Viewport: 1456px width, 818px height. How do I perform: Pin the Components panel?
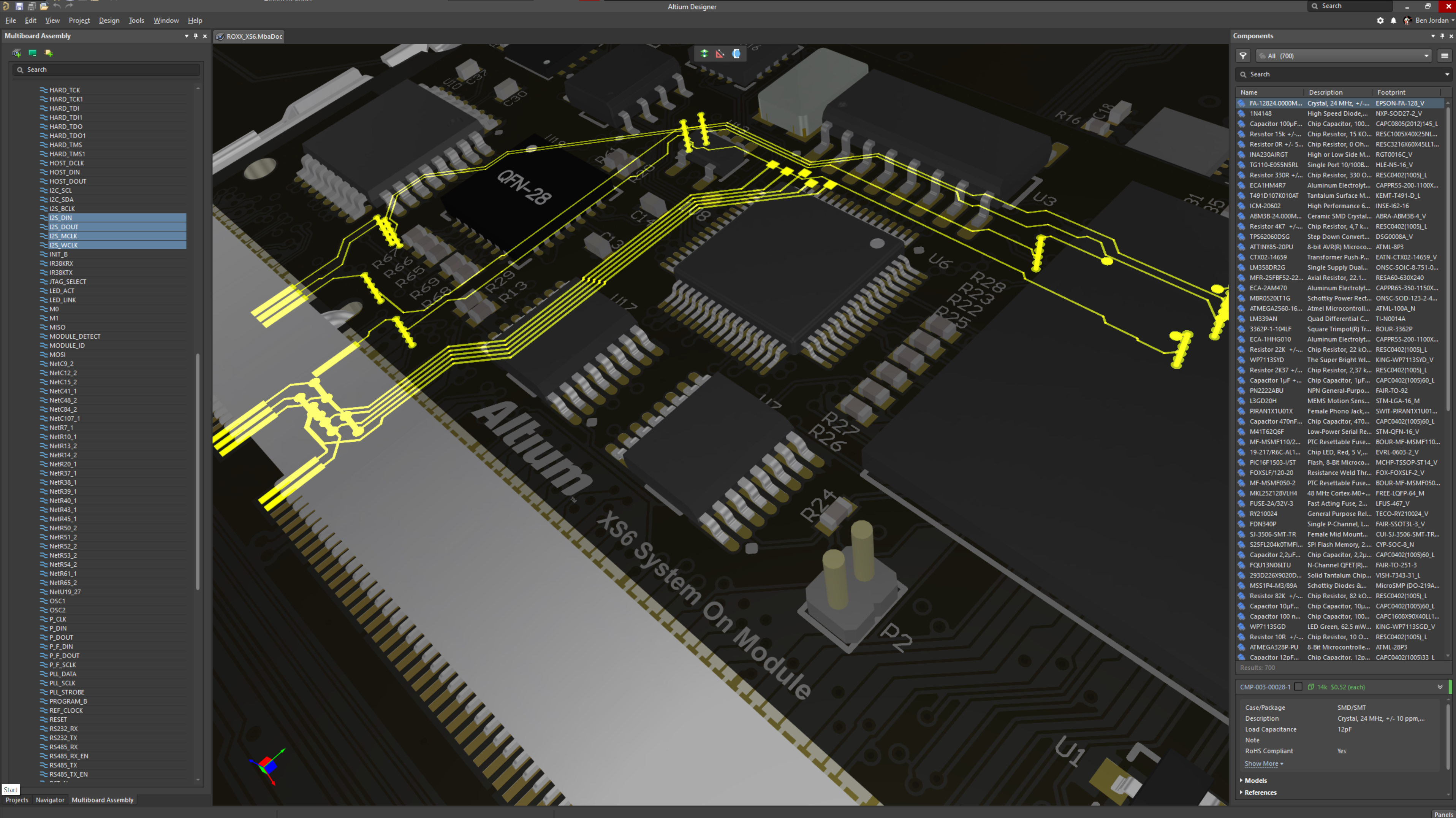pyautogui.click(x=1442, y=36)
